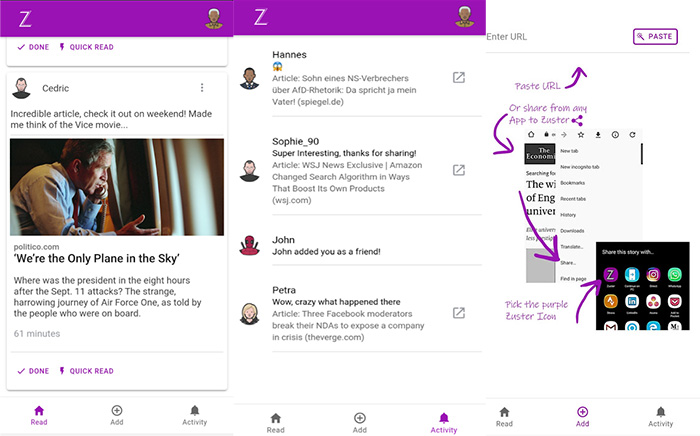Click Downloads in the tutorial browser menu

(572, 231)
